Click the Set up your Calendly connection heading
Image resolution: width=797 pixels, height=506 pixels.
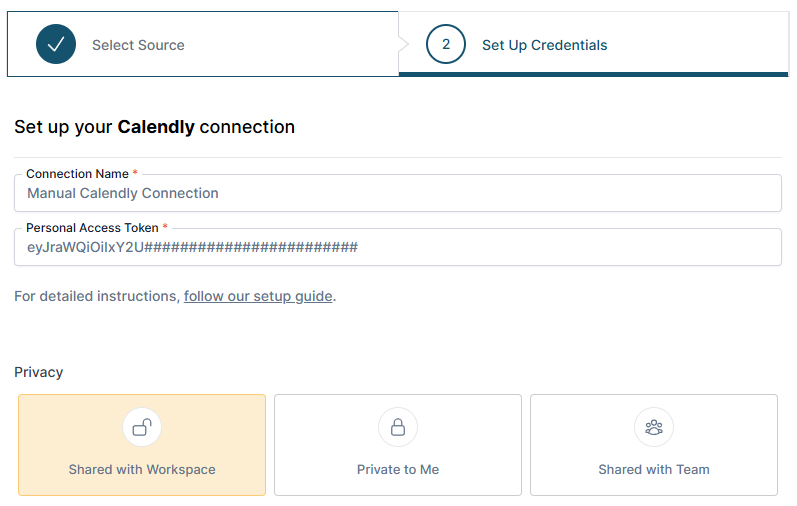point(155,127)
